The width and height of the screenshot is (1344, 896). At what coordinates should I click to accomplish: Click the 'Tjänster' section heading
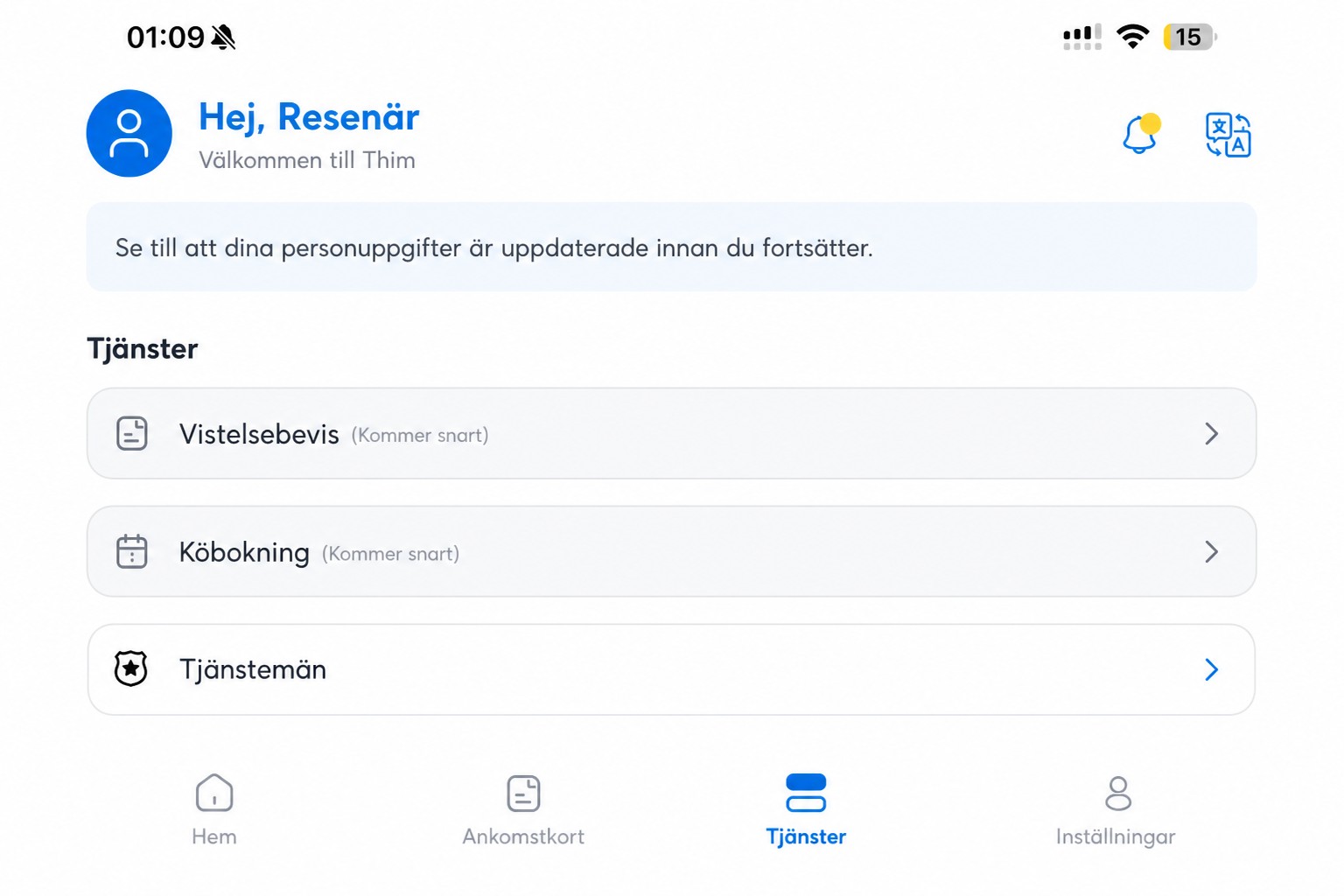143,349
